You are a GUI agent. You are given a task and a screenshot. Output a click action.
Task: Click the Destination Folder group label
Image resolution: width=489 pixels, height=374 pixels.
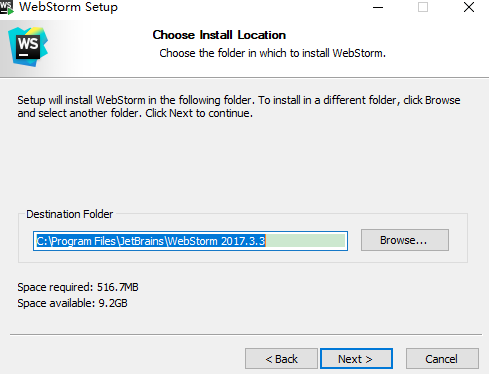pyautogui.click(x=70, y=214)
